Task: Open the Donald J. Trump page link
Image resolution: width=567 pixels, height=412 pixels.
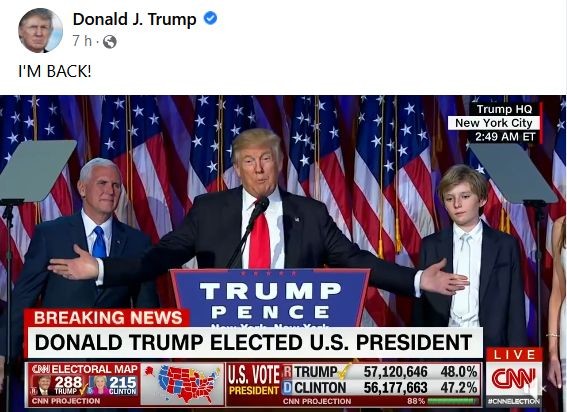Action: [x=135, y=19]
